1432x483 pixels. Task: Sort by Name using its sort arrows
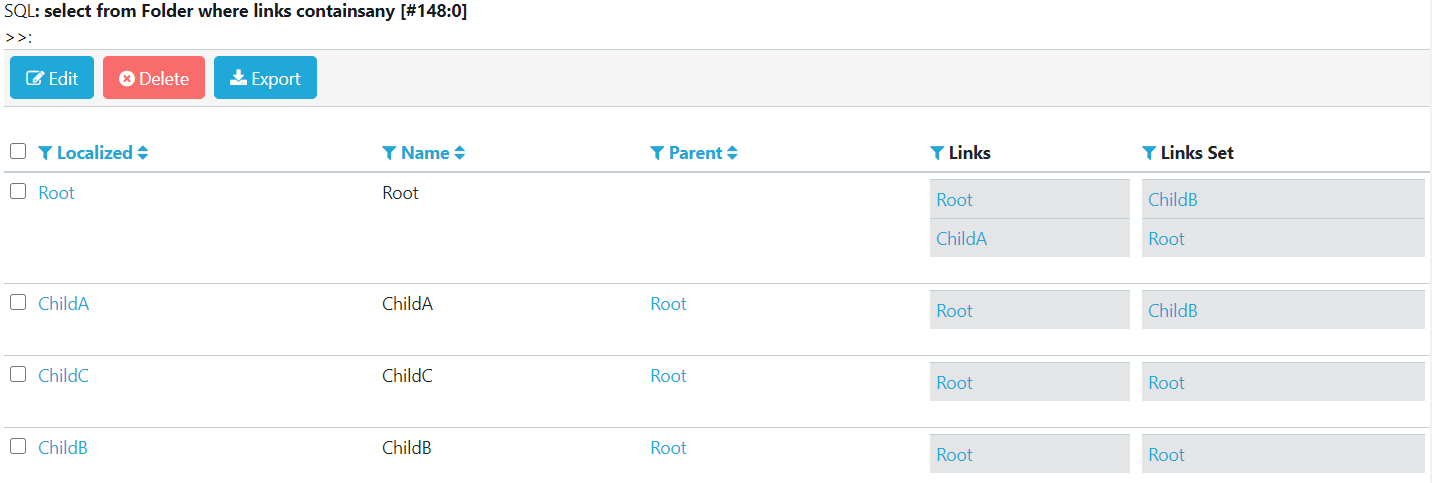point(460,153)
